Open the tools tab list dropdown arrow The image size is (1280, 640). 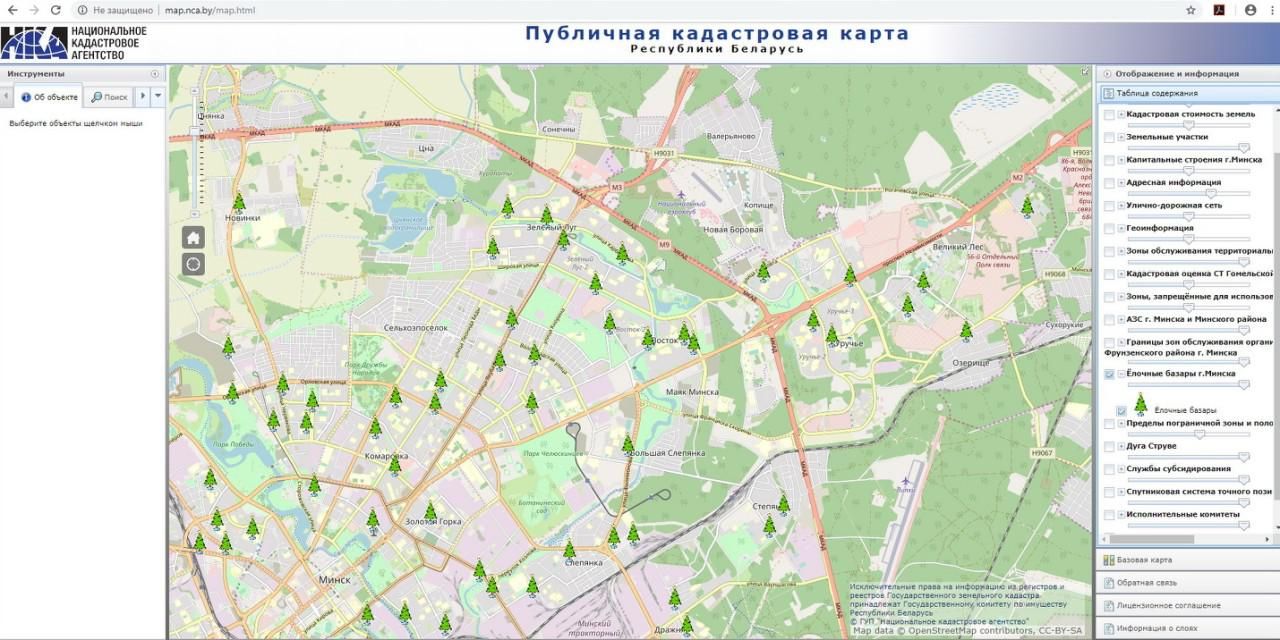(158, 96)
